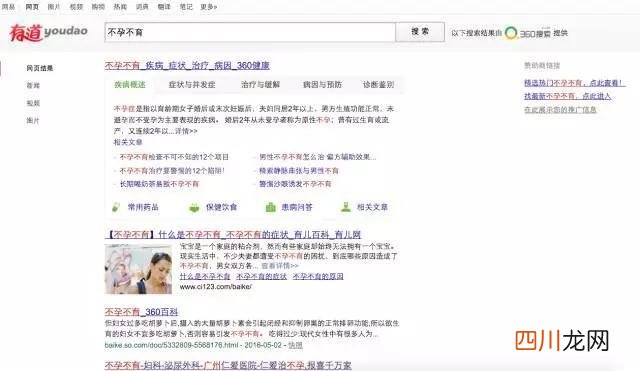Image resolution: width=640 pixels, height=371 pixels.
Task: Click the www.ci123.com/baike/ URL text
Action: pyautogui.click(x=216, y=287)
